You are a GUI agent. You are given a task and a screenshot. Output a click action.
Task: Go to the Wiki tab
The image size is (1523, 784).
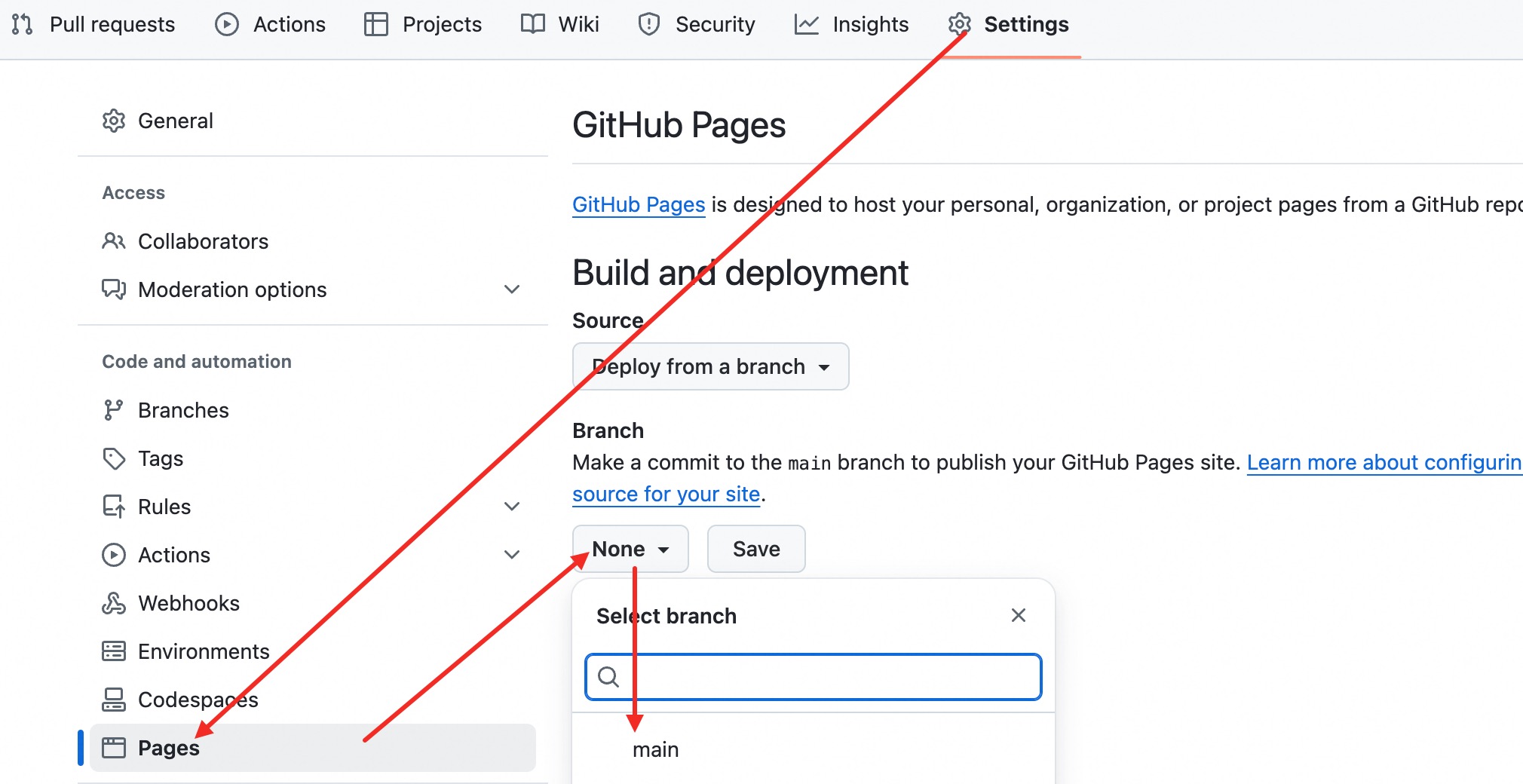click(559, 25)
